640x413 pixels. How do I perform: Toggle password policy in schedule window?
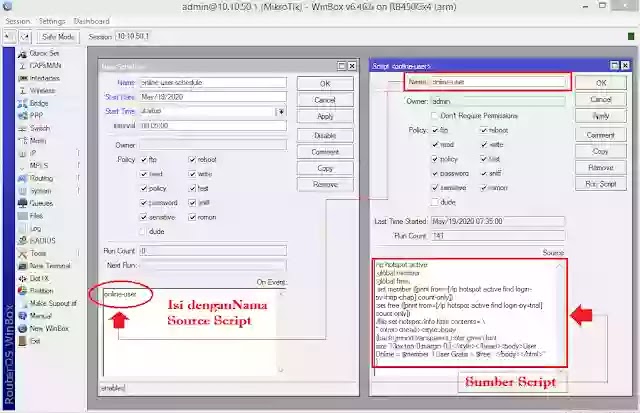click(x=144, y=203)
